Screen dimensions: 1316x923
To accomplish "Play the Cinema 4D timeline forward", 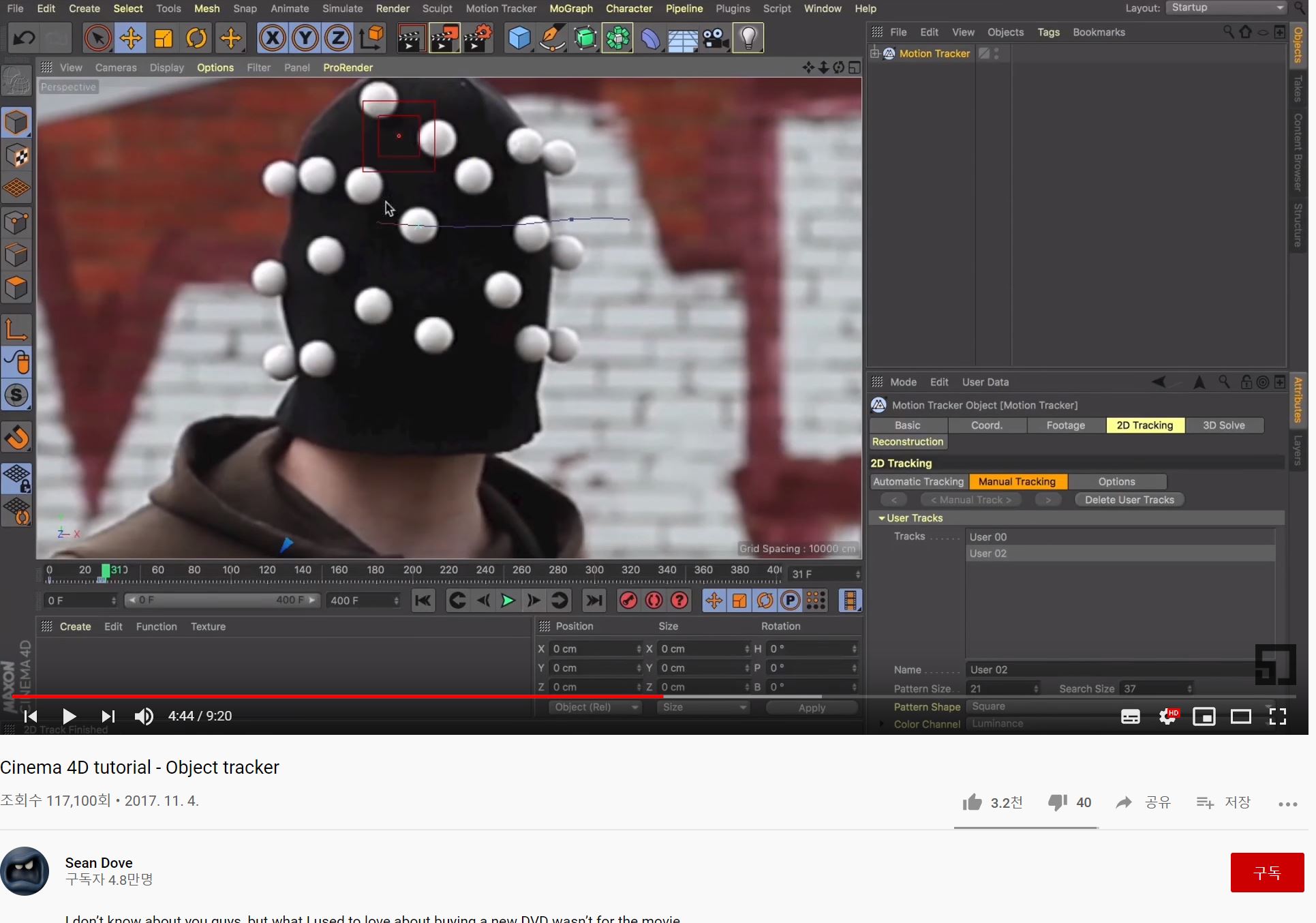I will 508,601.
